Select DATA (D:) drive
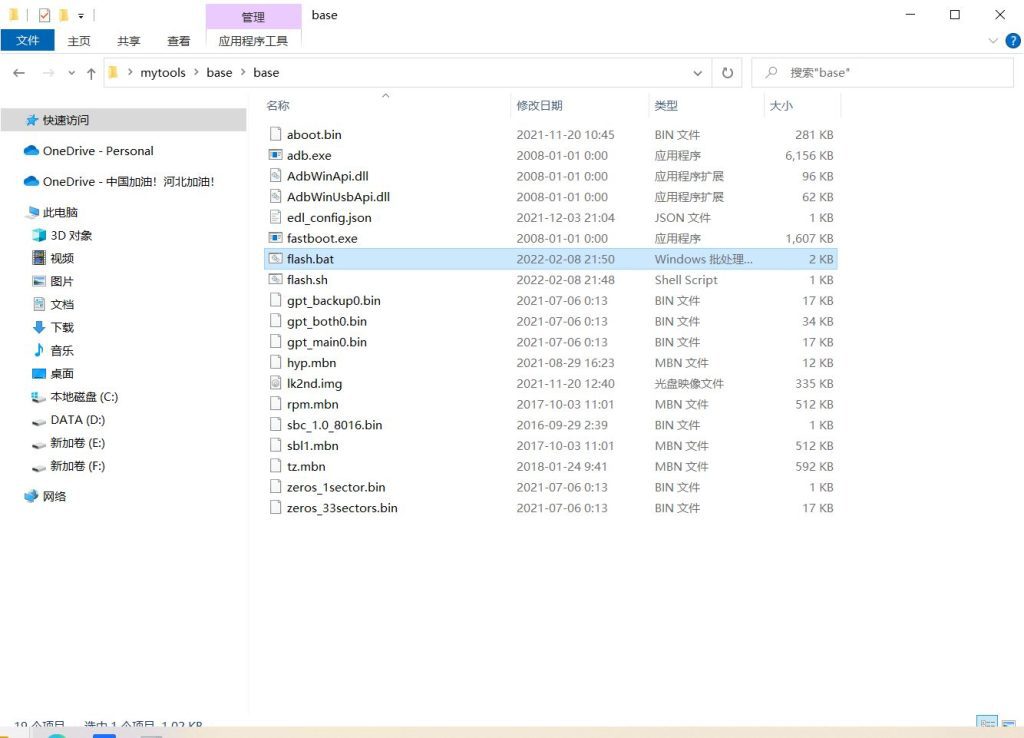The height and width of the screenshot is (738, 1024). (x=77, y=420)
